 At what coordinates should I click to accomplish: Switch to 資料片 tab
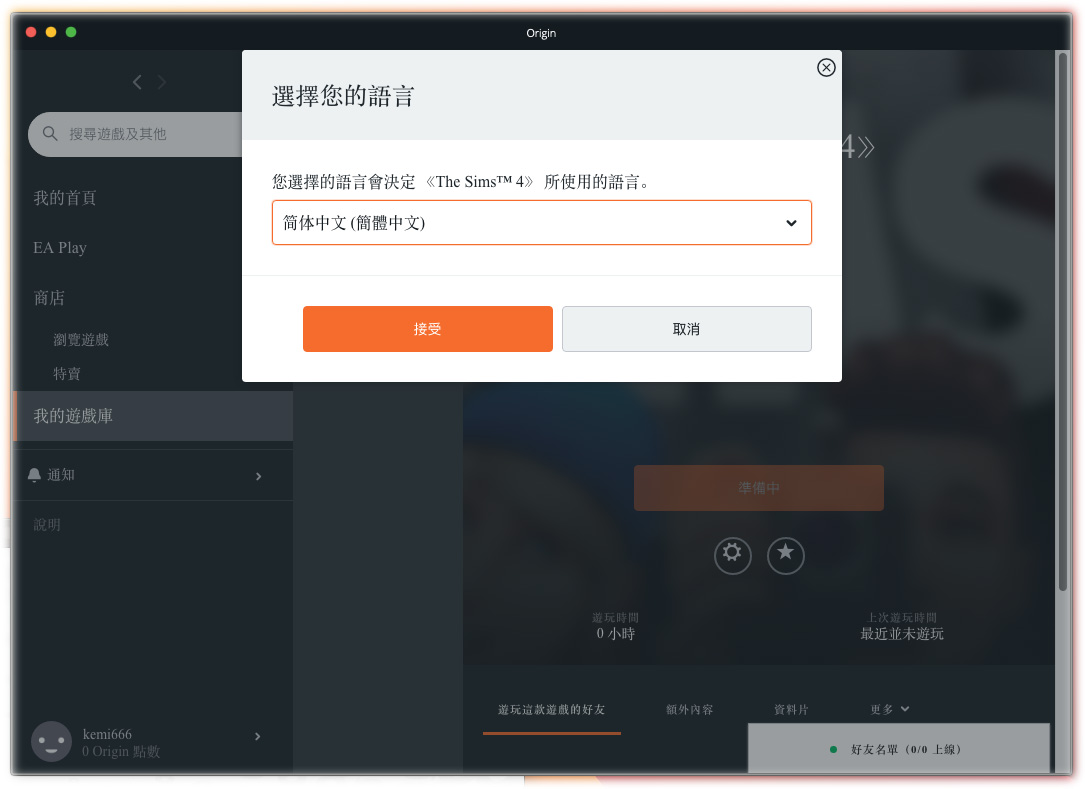pos(791,710)
